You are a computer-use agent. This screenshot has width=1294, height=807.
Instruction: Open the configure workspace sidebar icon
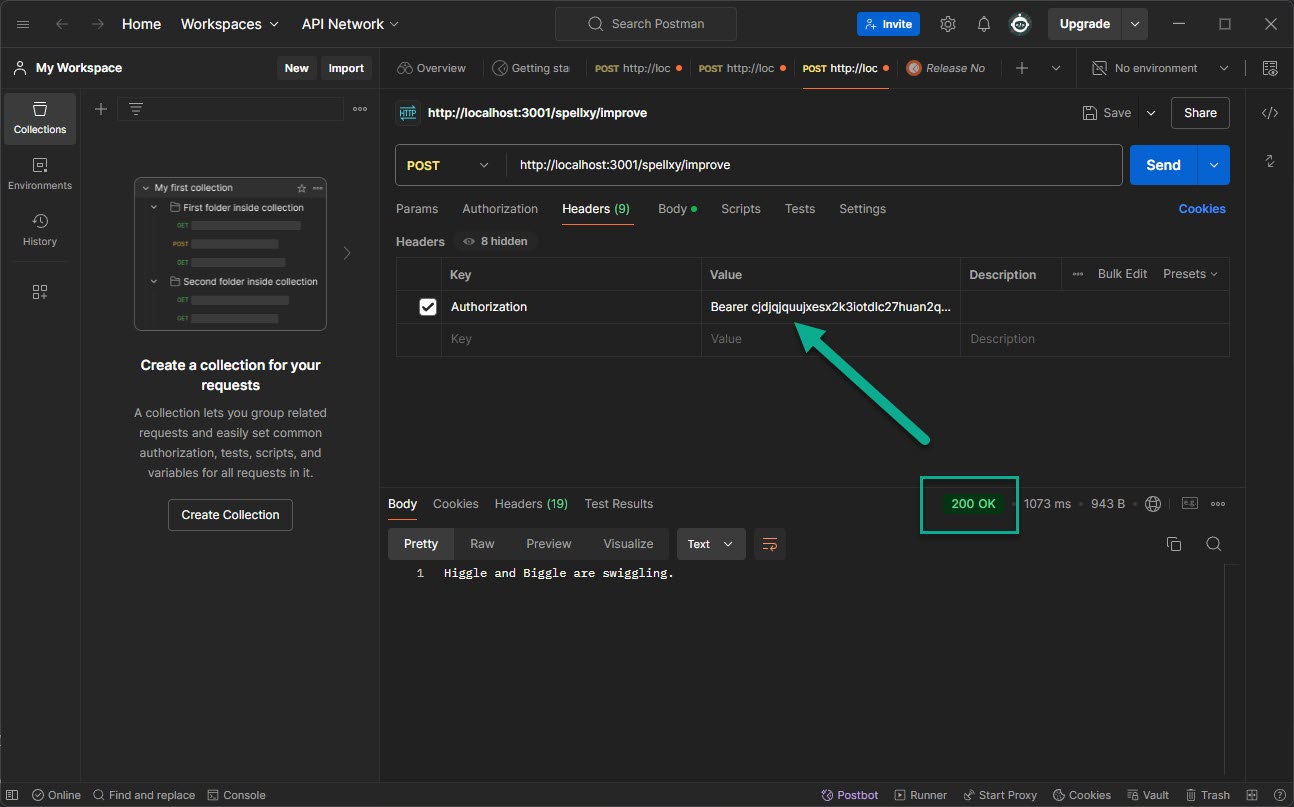(40, 292)
